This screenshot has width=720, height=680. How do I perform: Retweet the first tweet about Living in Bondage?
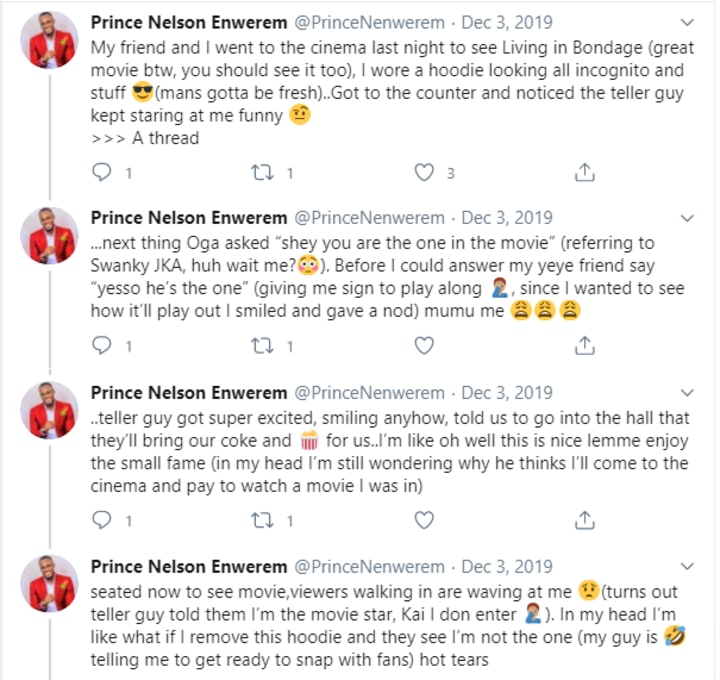262,173
